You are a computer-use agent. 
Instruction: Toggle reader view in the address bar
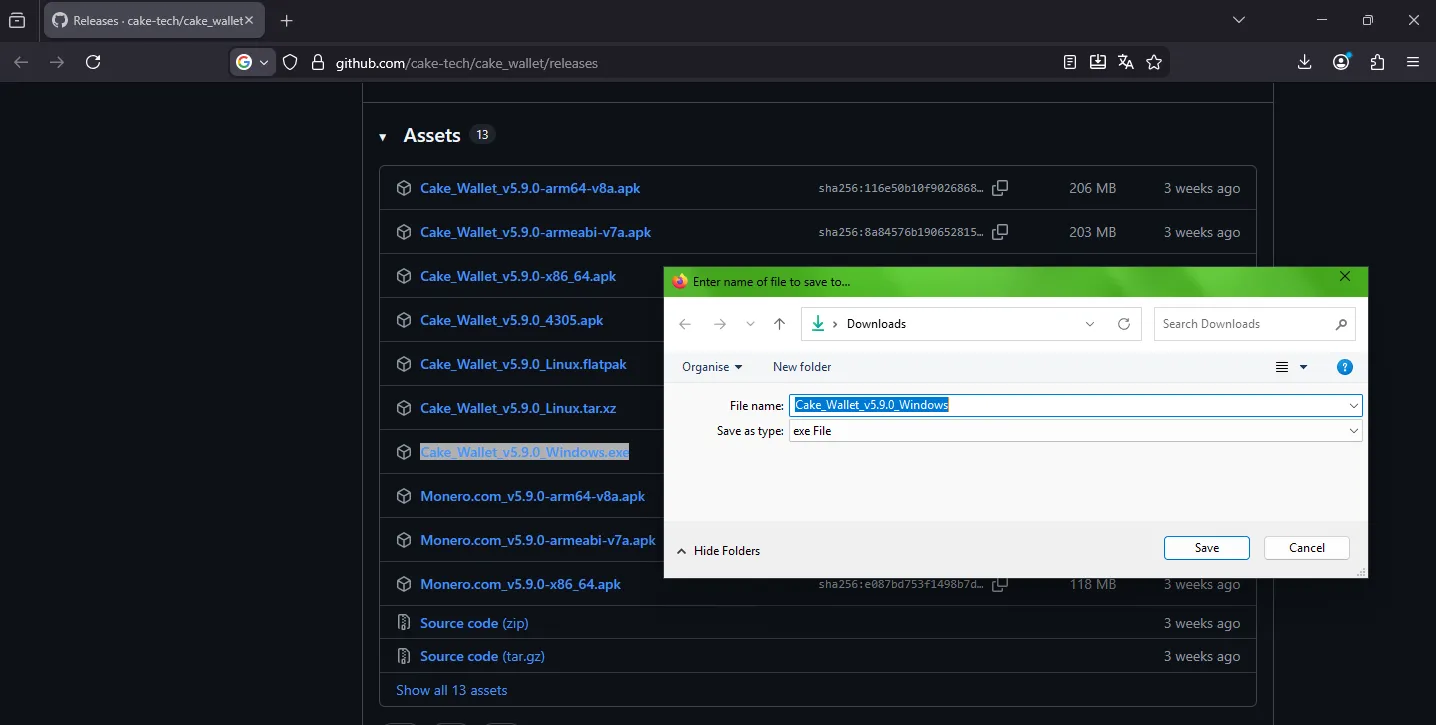pyautogui.click(x=1070, y=62)
